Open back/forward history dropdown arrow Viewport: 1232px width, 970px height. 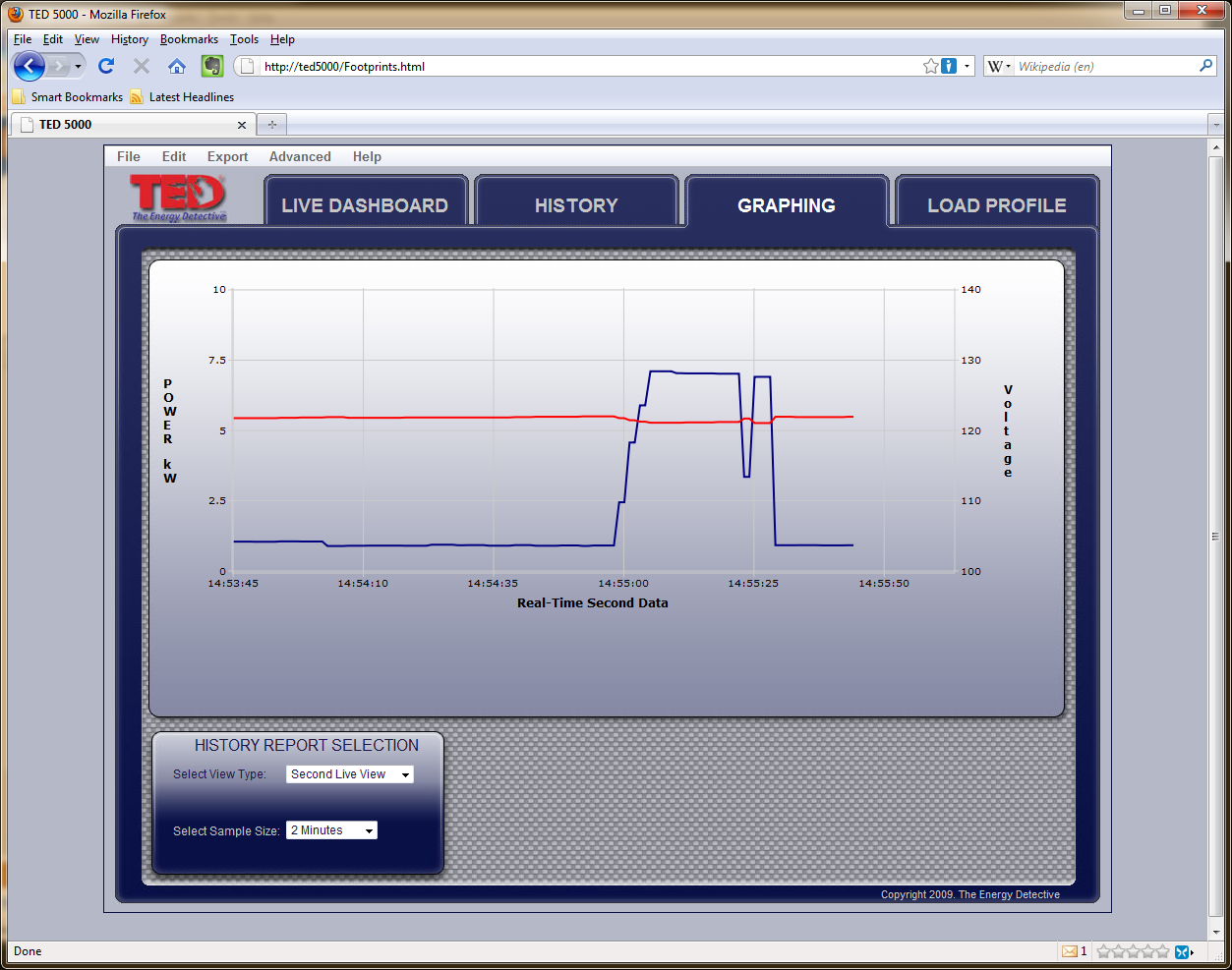(79, 66)
